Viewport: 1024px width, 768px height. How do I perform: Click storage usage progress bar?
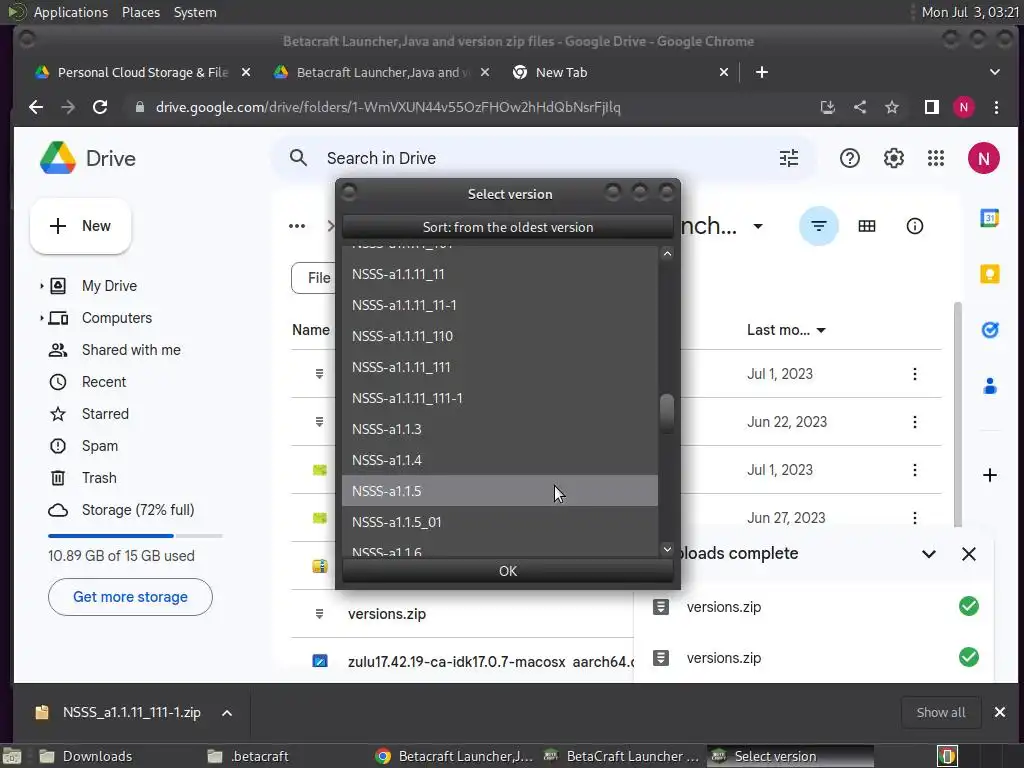(135, 536)
